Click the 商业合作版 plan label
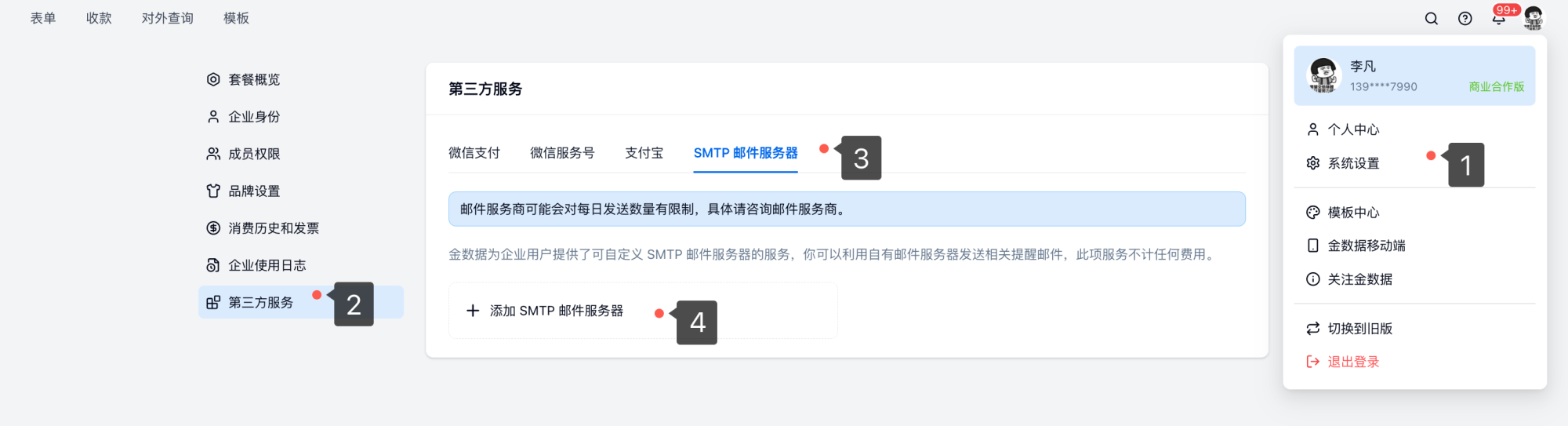The height and width of the screenshot is (426, 1568). click(x=1496, y=87)
